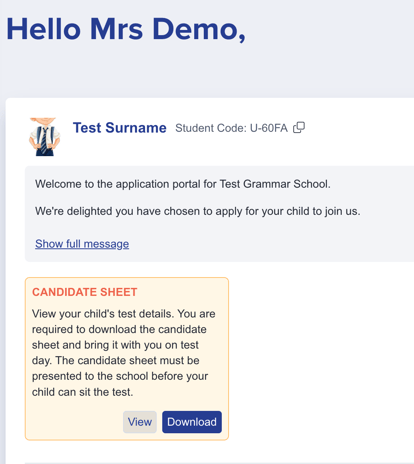
Task: Copy the student code with the copy icon
Action: (x=299, y=127)
